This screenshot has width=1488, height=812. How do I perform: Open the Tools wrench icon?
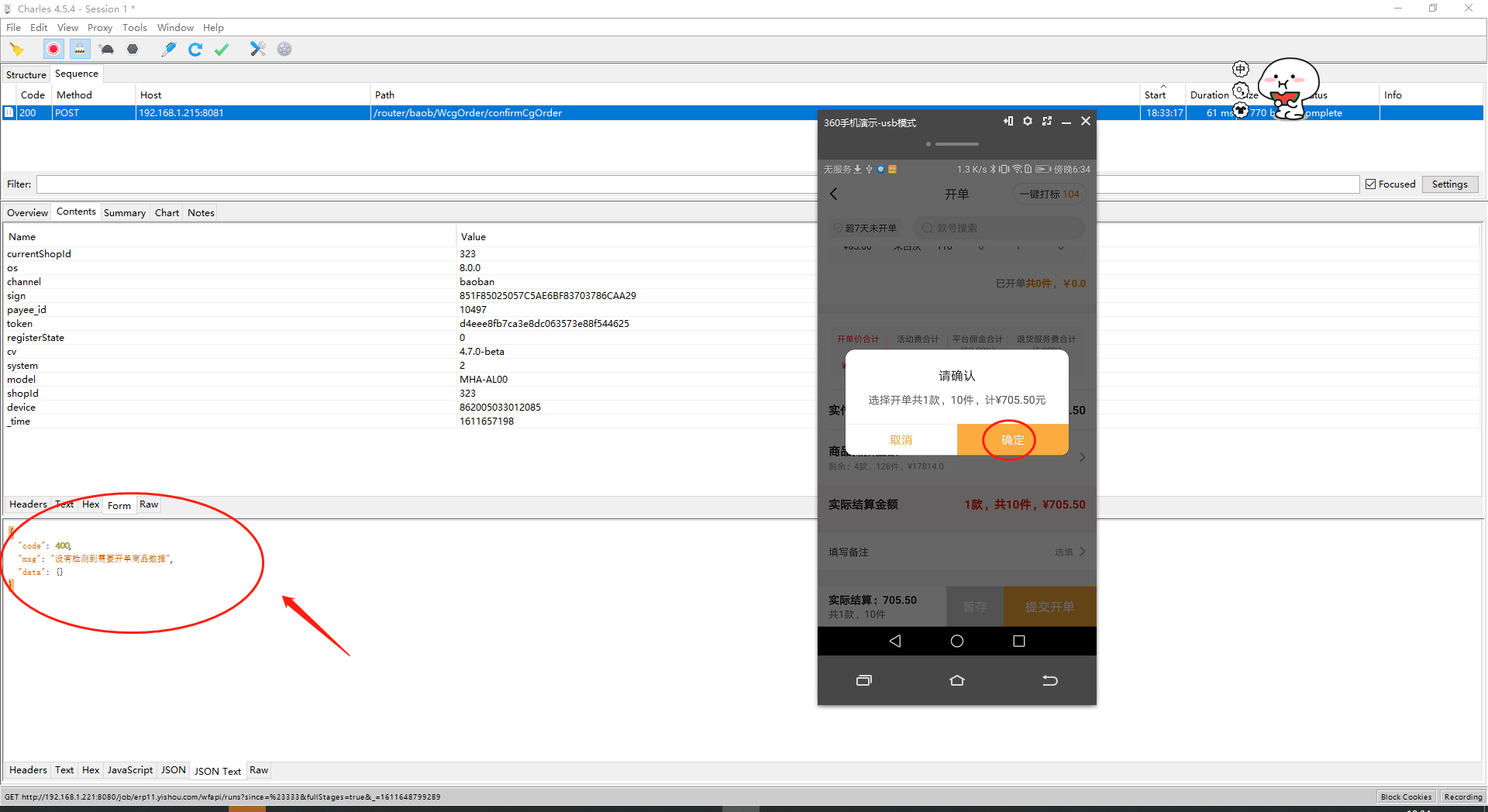[258, 50]
